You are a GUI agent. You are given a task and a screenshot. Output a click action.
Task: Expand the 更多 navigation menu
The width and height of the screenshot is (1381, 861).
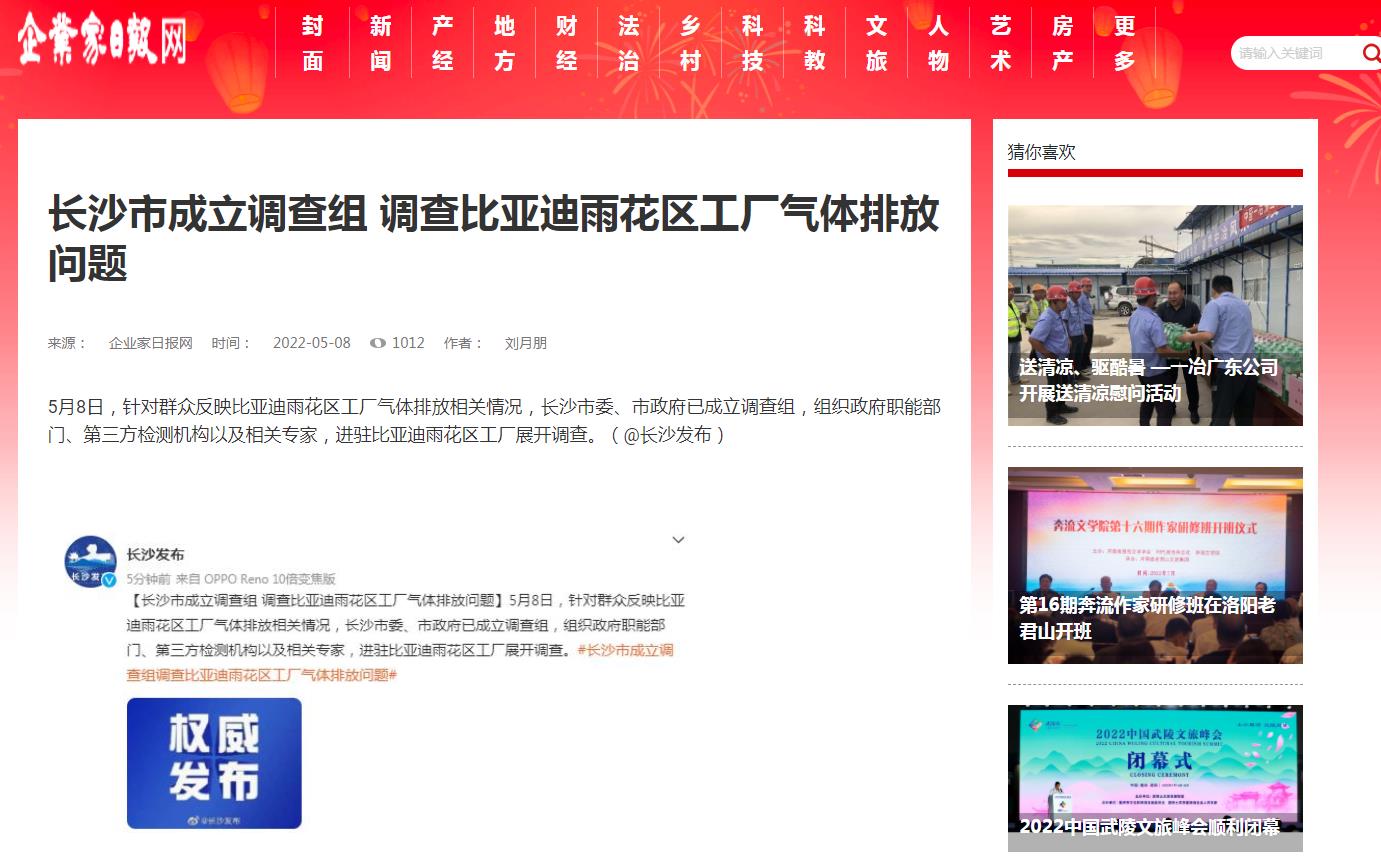[x=1125, y=43]
